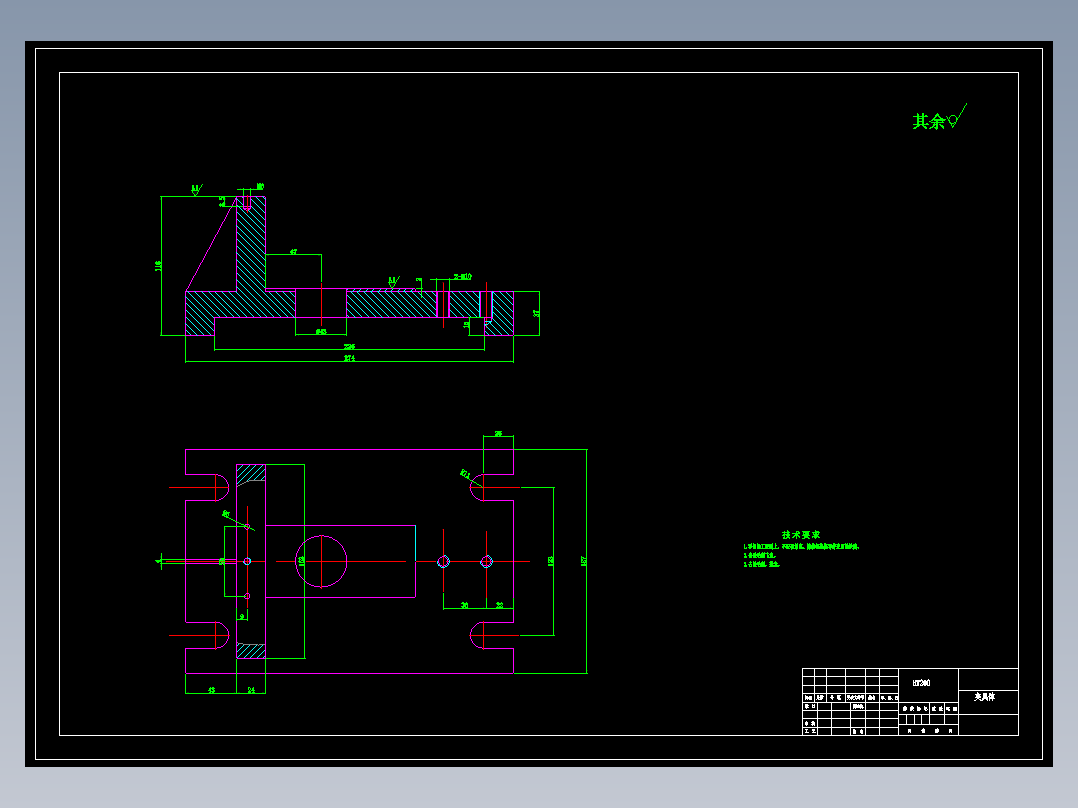Select the roughness symbol on the base top surface
This screenshot has width=1078, height=808.
click(393, 281)
